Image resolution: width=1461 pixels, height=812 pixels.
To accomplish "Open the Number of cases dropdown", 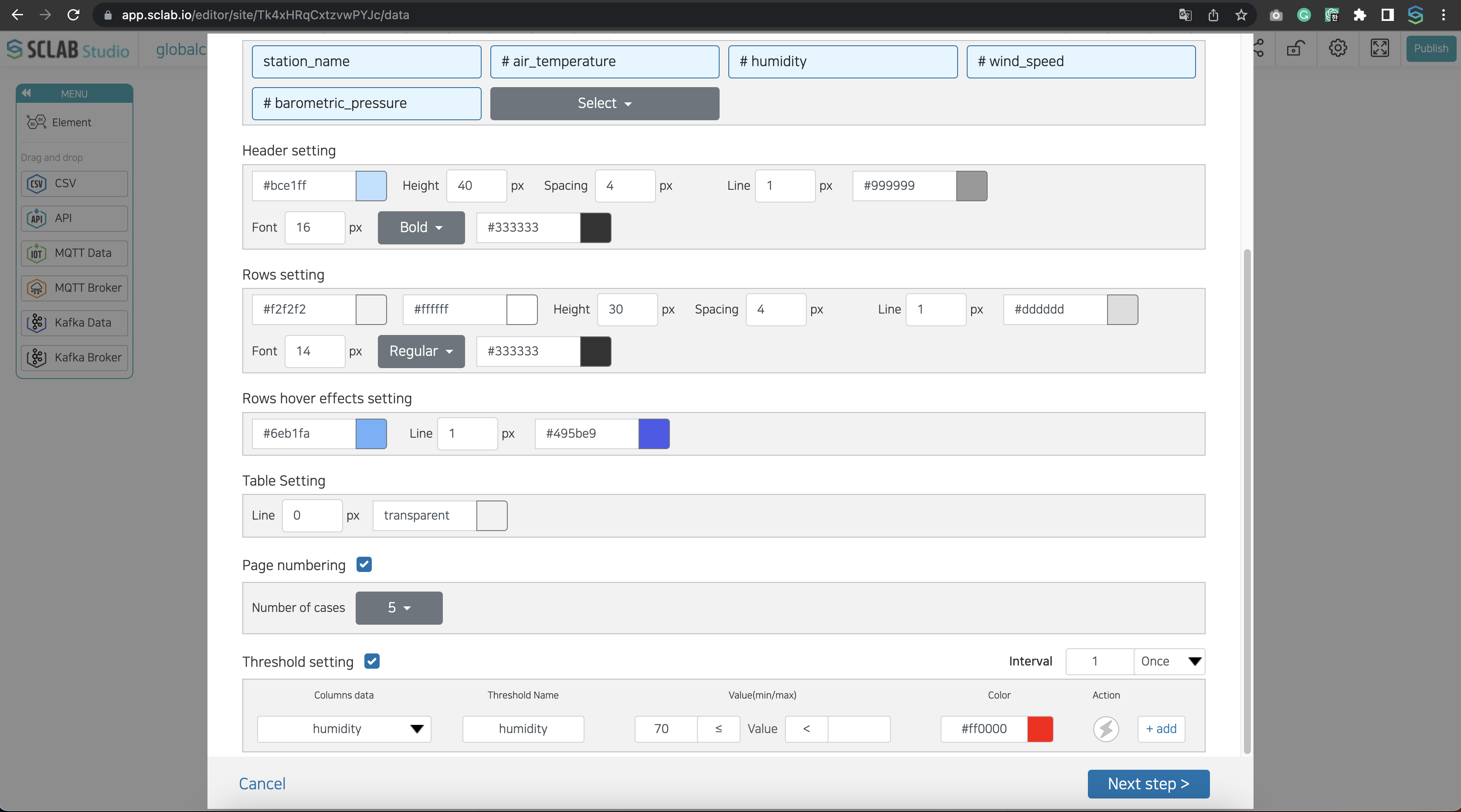I will [x=399, y=608].
